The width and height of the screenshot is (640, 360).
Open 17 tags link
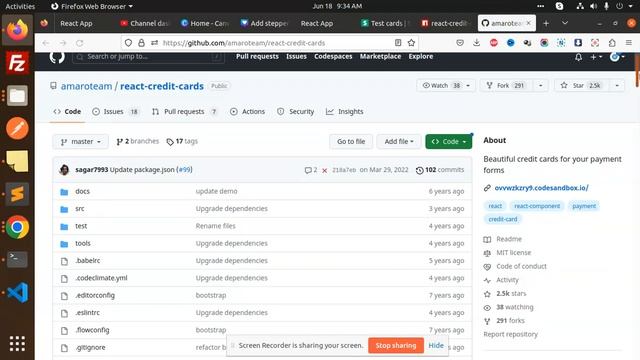point(182,141)
